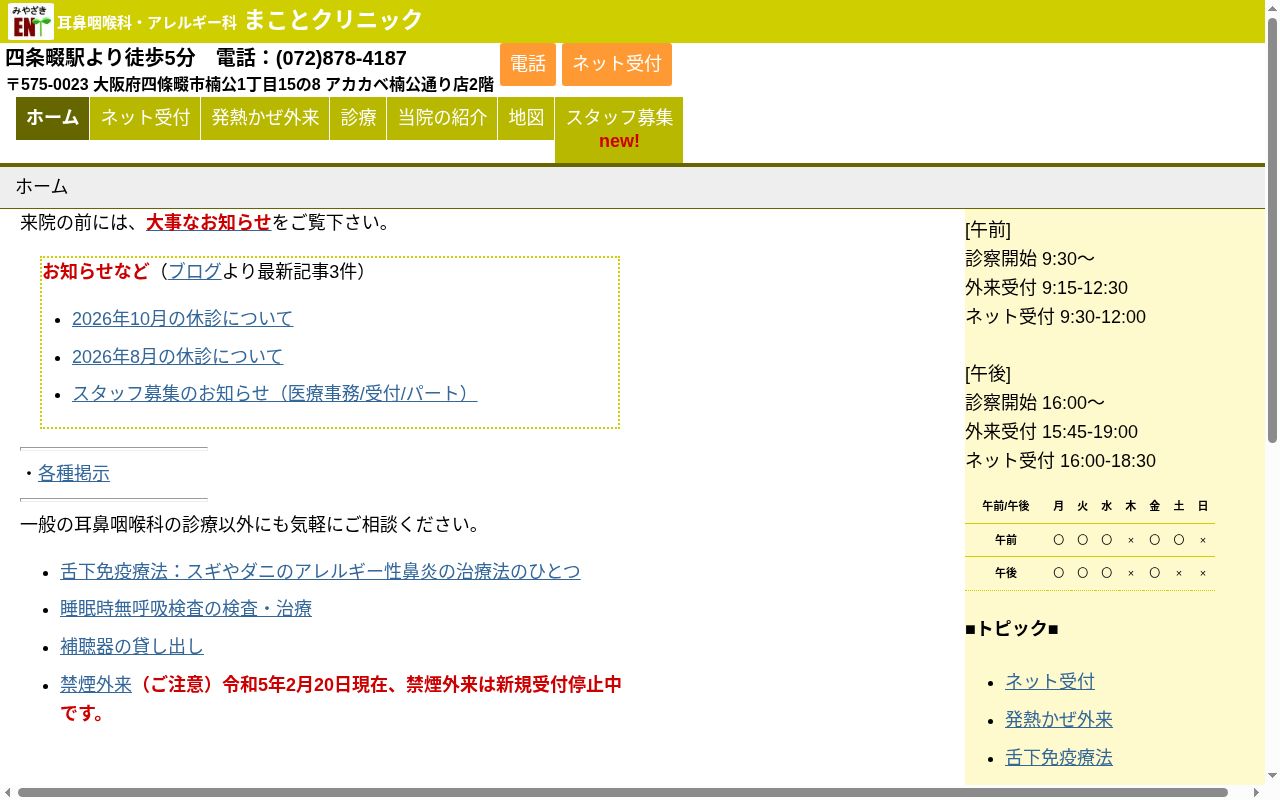The height and width of the screenshot is (800, 1280).
Task: Click the scroll down arrow
Action: [x=1272, y=776]
